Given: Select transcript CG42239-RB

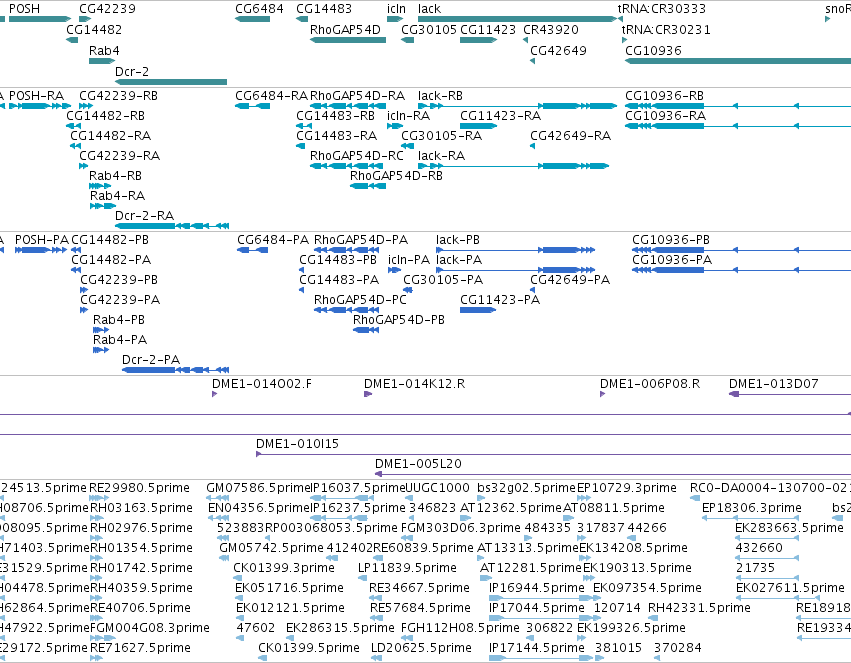Looking at the screenshot, I should tap(86, 106).
